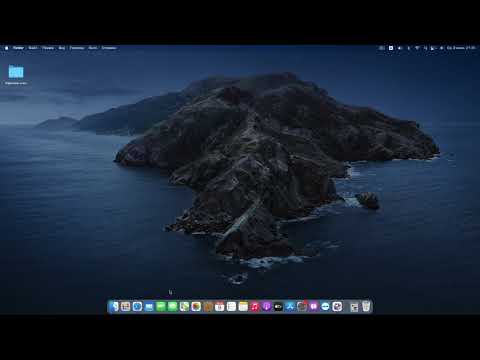Click the Wi-Fi status icon in the menu bar
The height and width of the screenshot is (360, 480).
pos(417,48)
